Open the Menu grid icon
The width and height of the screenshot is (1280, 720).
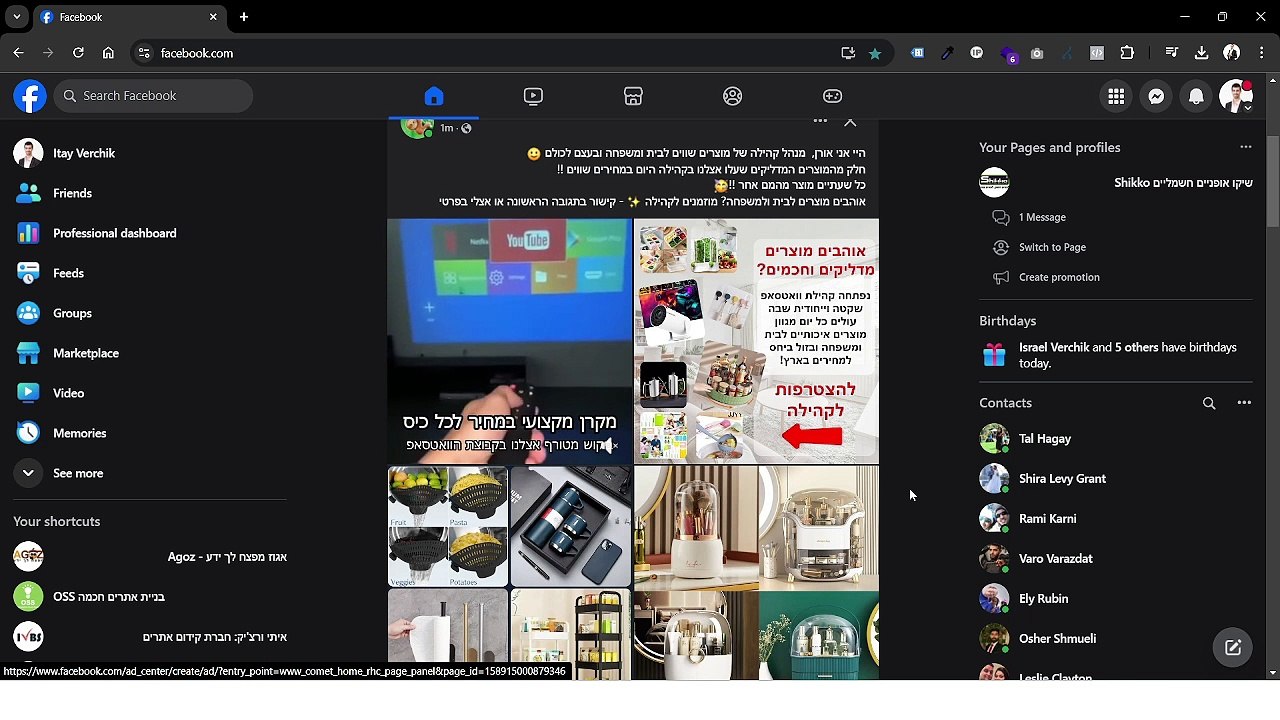(1116, 96)
